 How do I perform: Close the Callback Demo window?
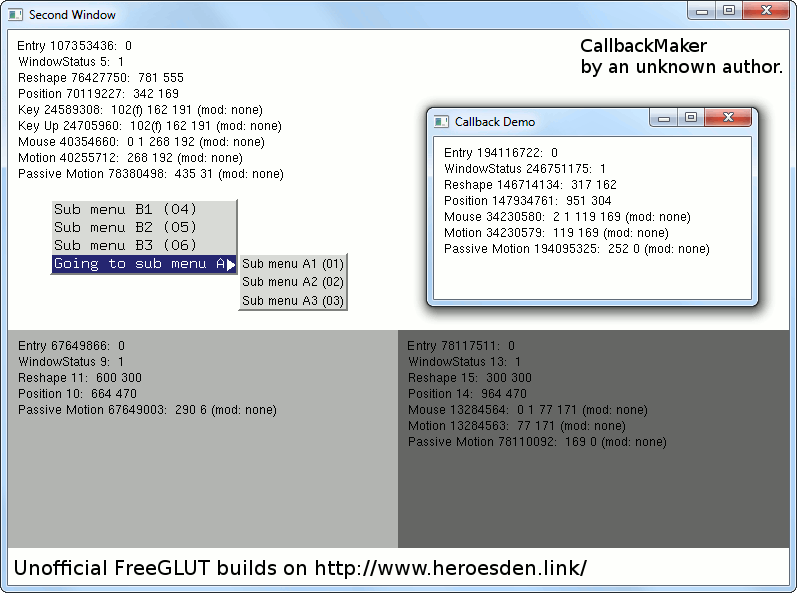tap(727, 118)
